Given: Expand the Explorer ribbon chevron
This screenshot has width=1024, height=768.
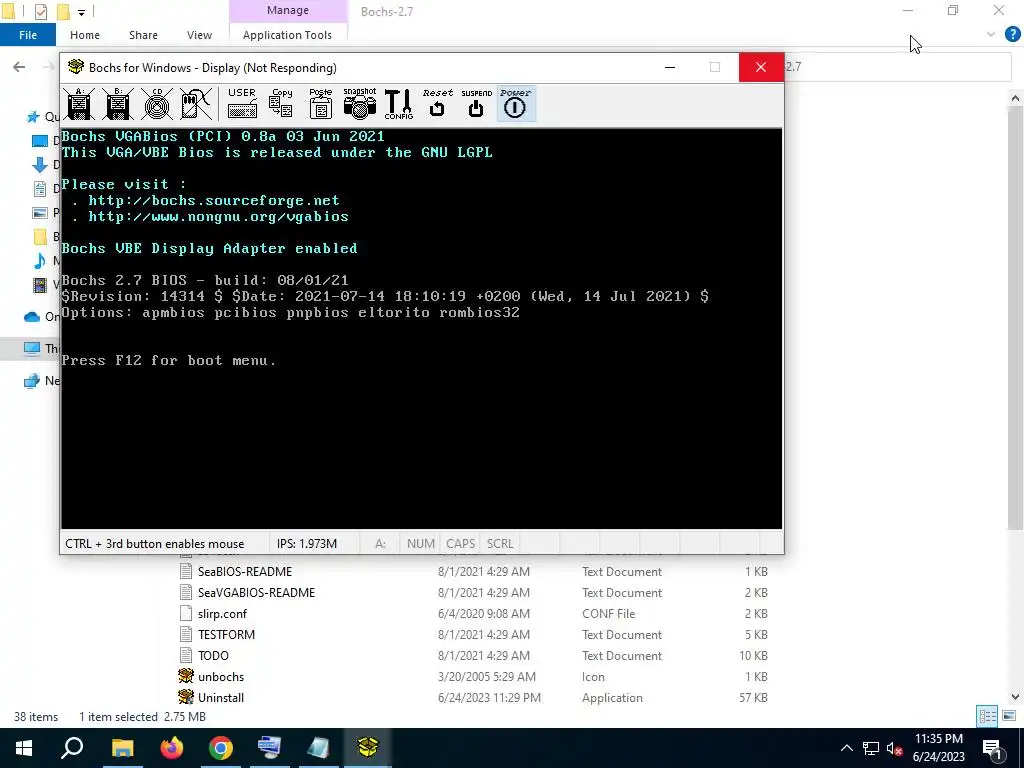Looking at the screenshot, I should [x=991, y=35].
